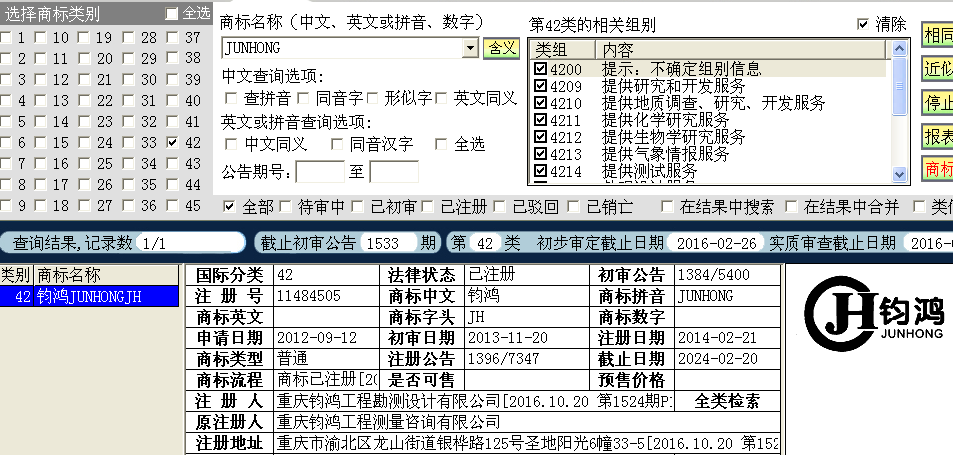Click the group list scroll up arrow
This screenshot has height=455, width=953.
[900, 49]
